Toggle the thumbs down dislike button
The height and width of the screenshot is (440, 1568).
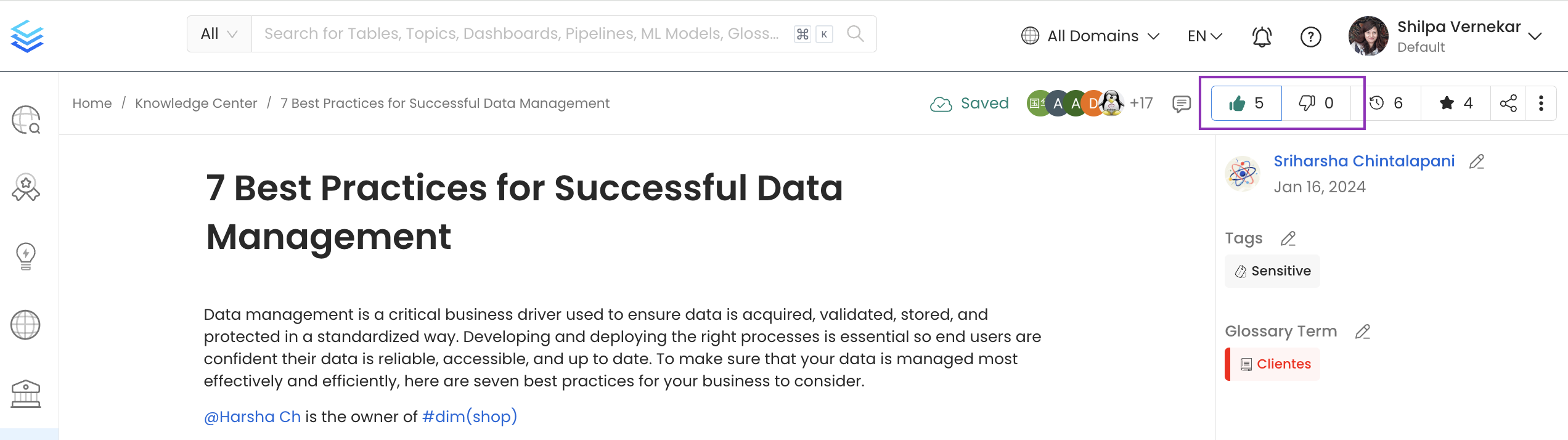click(1316, 104)
